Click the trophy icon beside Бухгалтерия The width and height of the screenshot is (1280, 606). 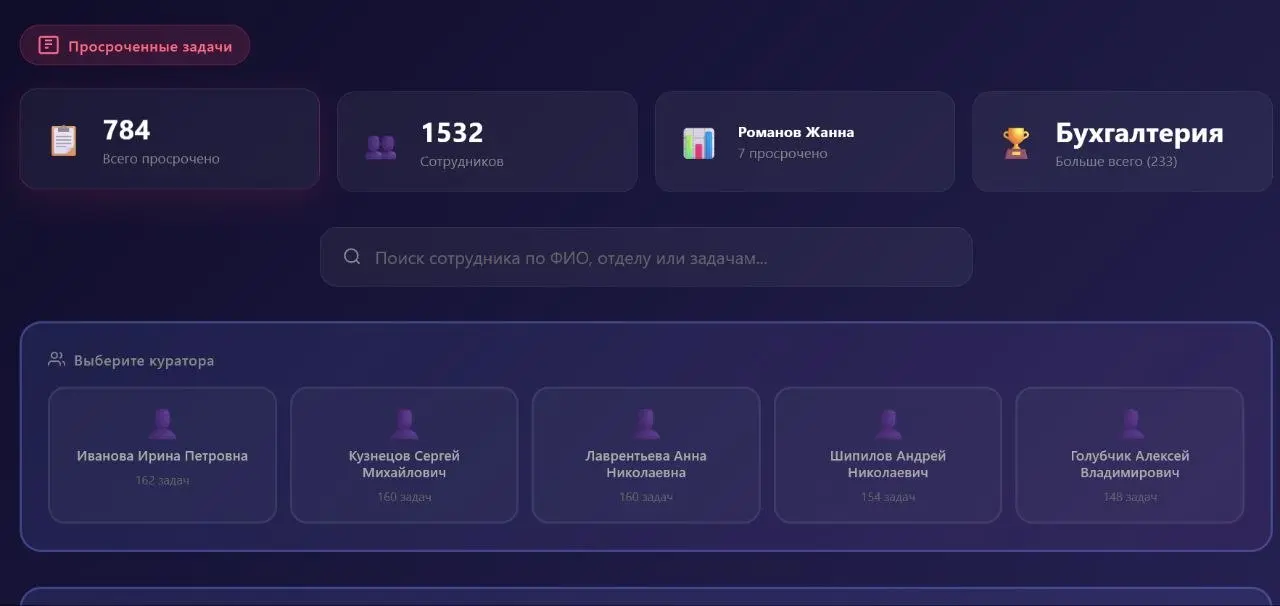pos(1016,143)
